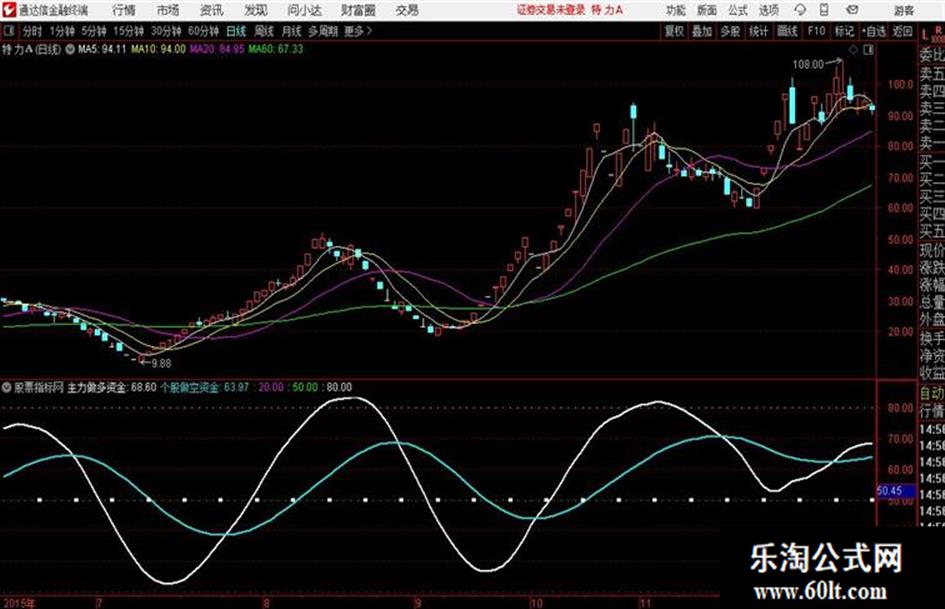The height and width of the screenshot is (609, 945).
Task: Click the MA10: 94.00 indicator value
Action: click(159, 49)
